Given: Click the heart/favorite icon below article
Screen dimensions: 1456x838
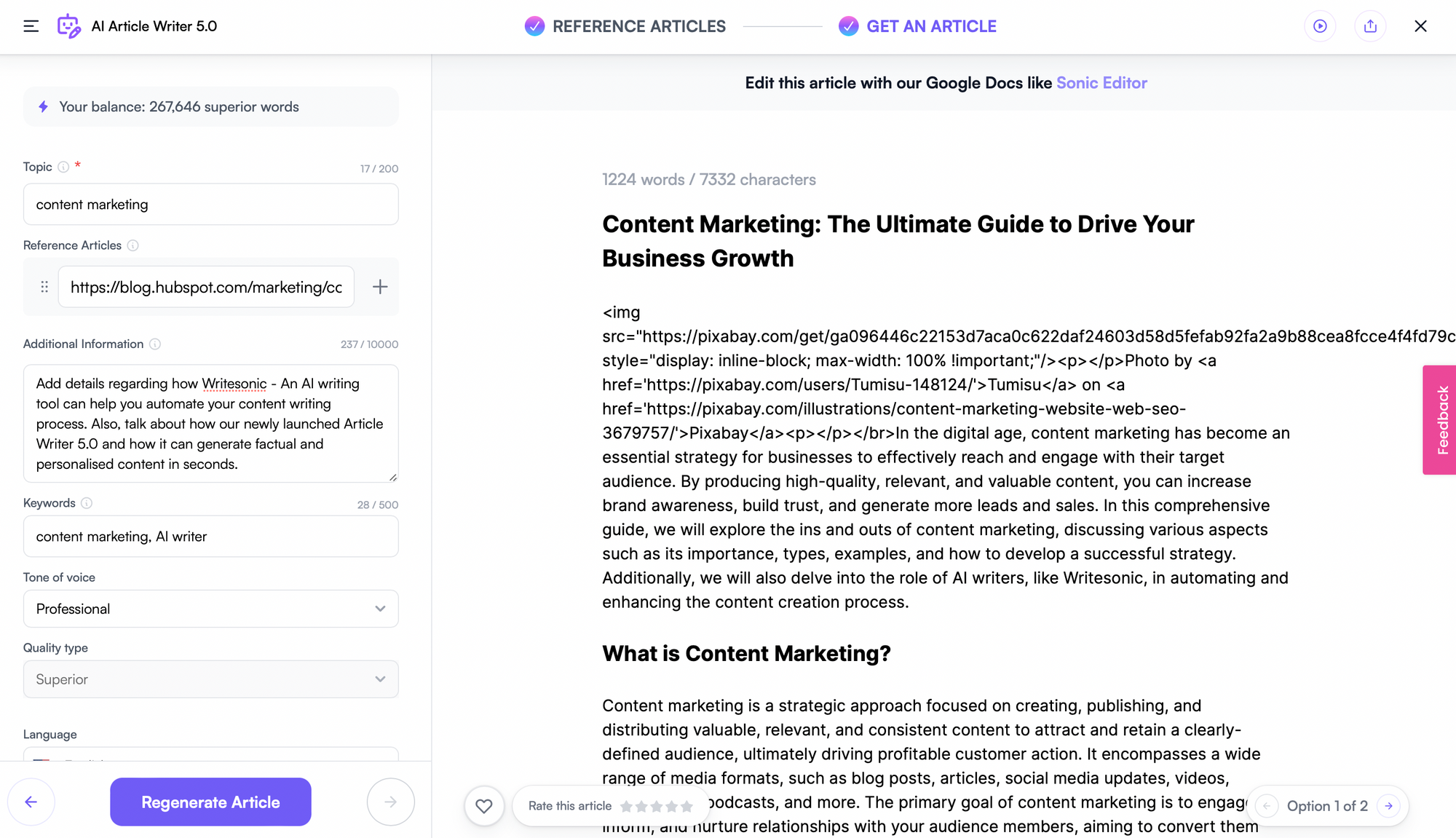Looking at the screenshot, I should click(484, 805).
